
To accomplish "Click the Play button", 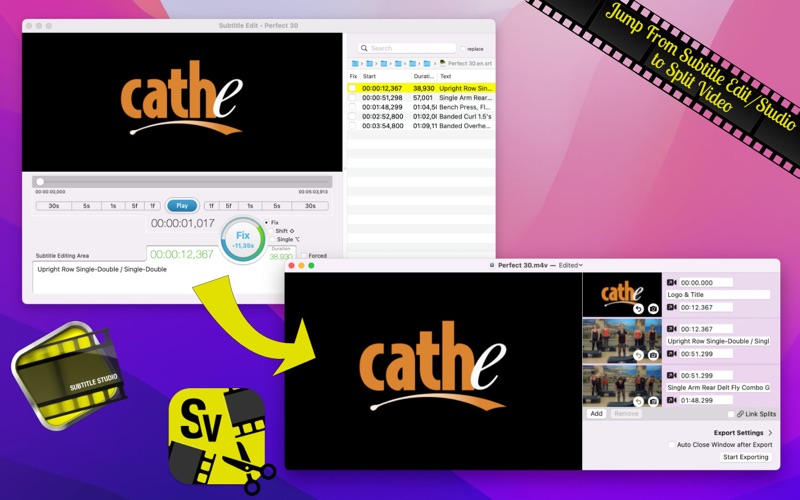I will click(182, 206).
